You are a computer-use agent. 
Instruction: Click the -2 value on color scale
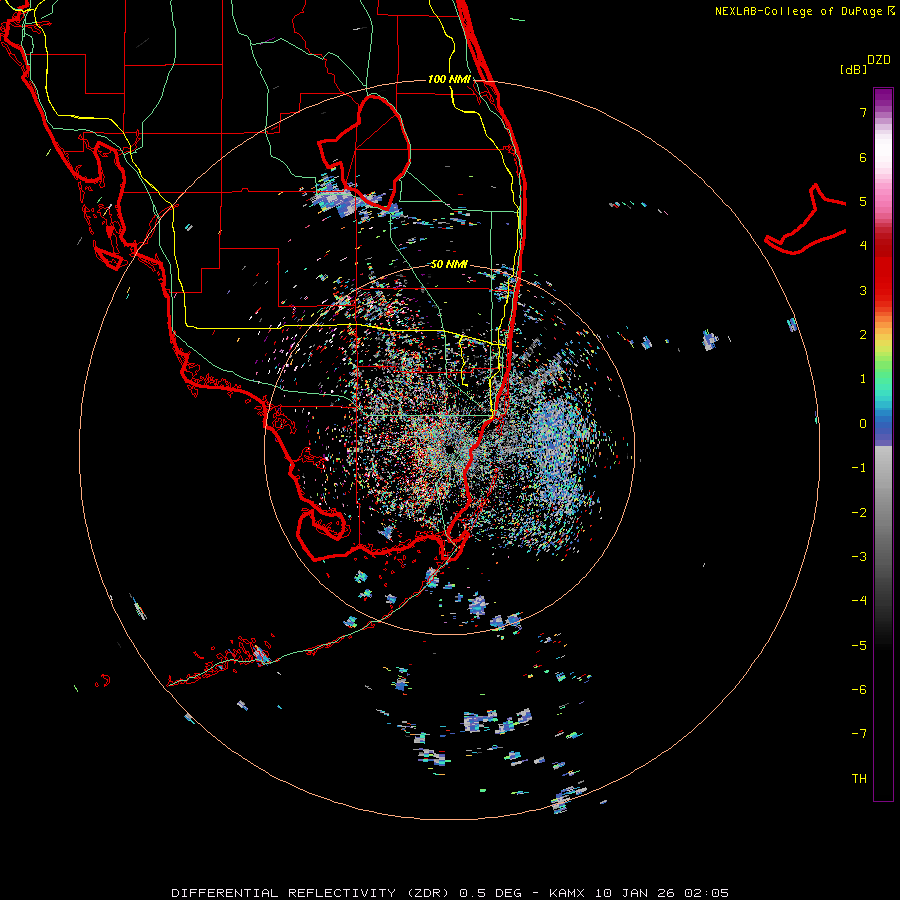[x=859, y=513]
